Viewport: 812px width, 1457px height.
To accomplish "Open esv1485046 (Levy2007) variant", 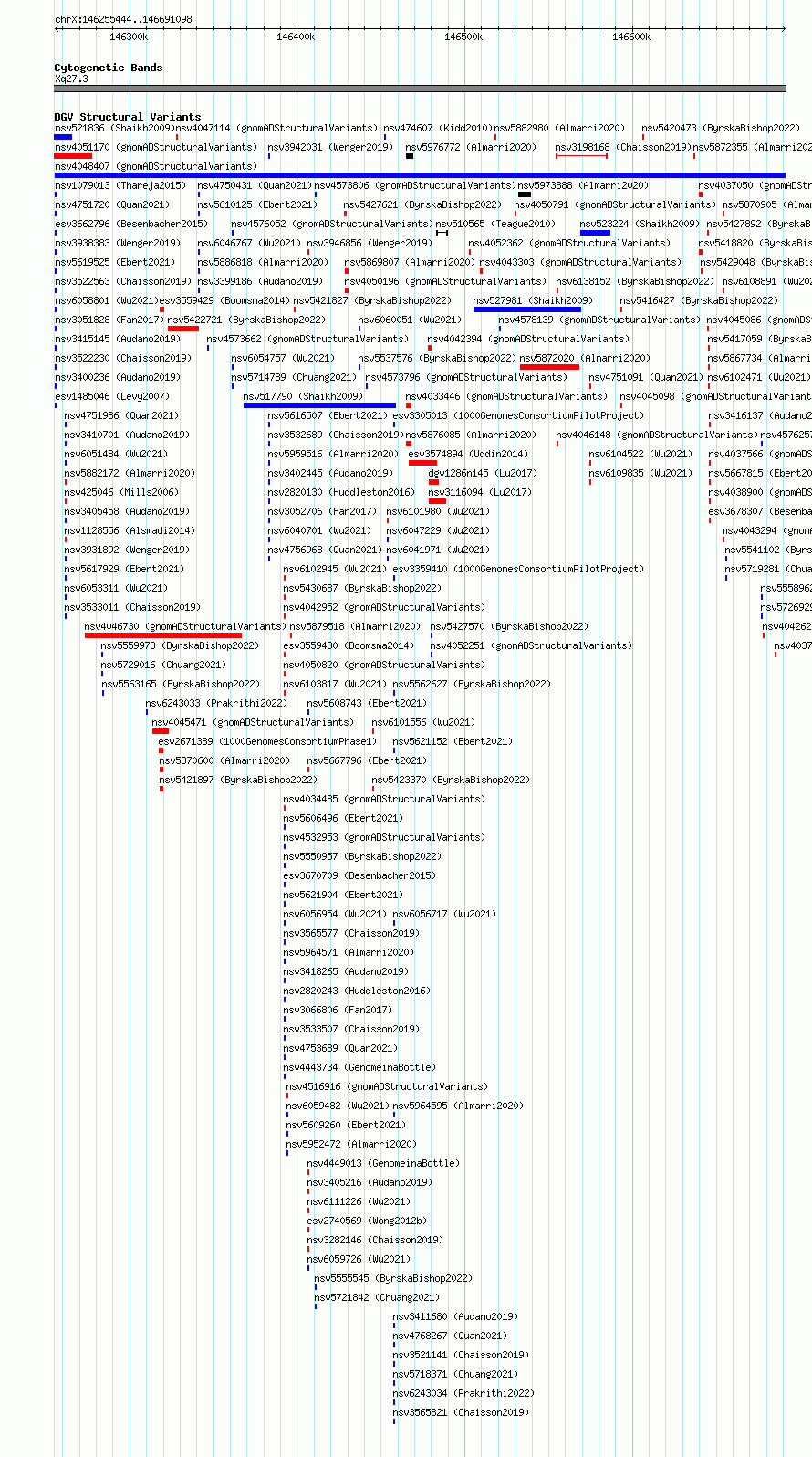I will (112, 397).
